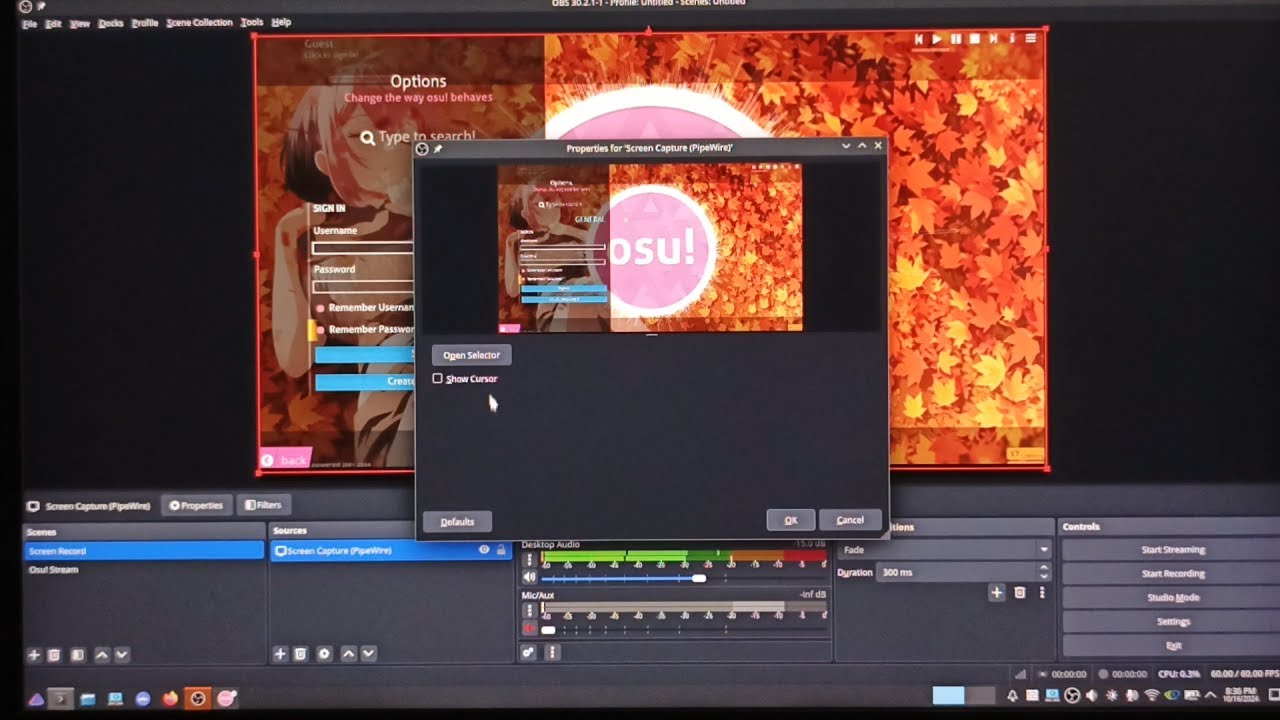Open audio mixer menu three-dot icon

(x=551, y=652)
